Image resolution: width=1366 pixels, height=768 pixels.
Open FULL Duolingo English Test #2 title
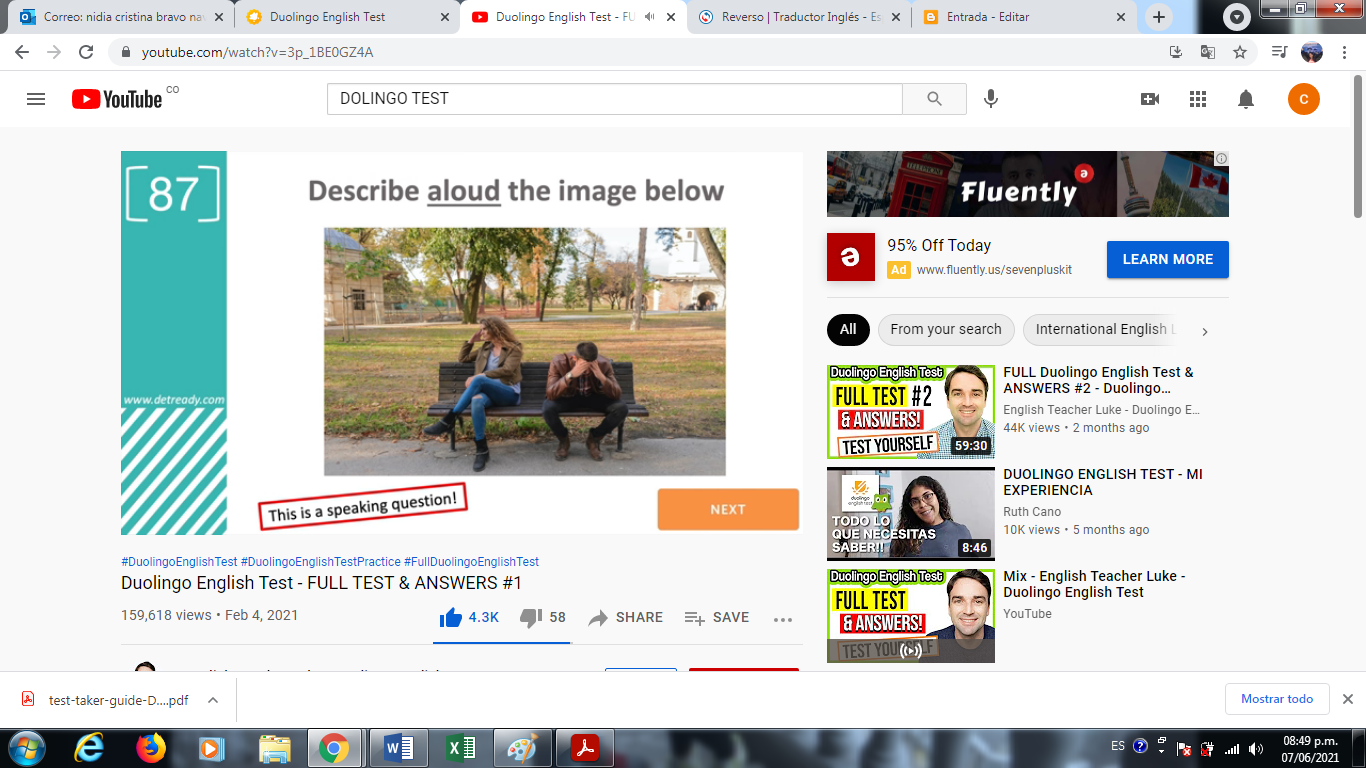(x=1098, y=380)
